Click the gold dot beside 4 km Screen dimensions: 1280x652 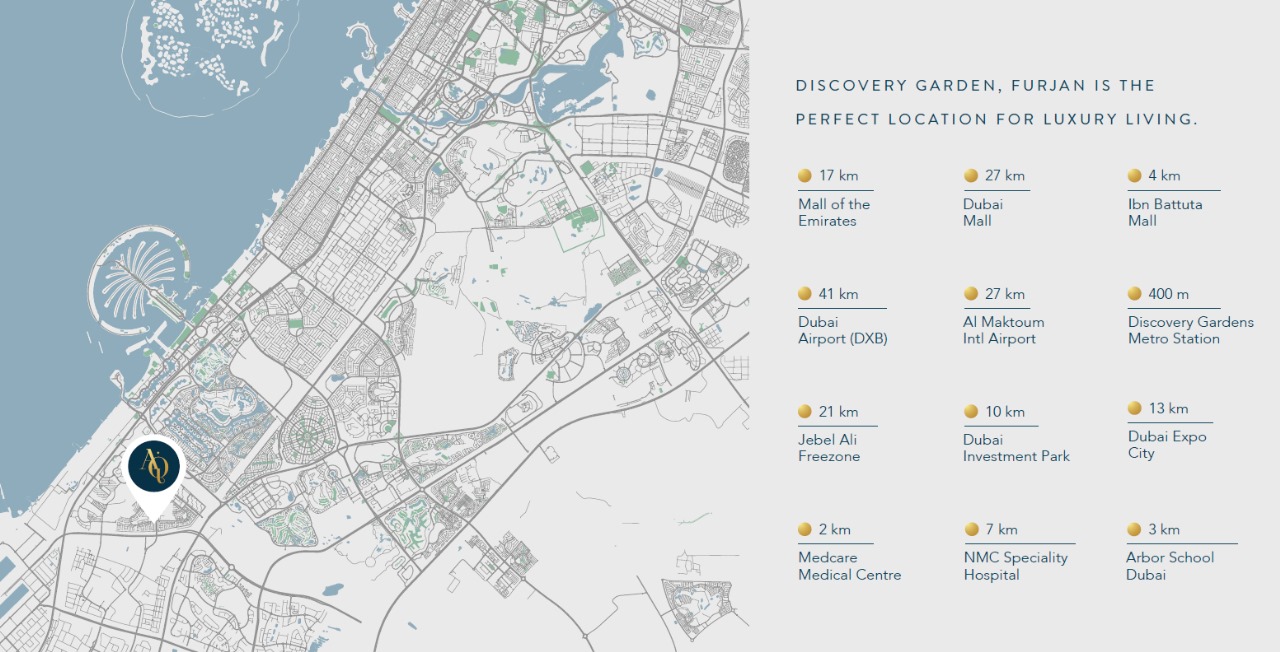1134,175
